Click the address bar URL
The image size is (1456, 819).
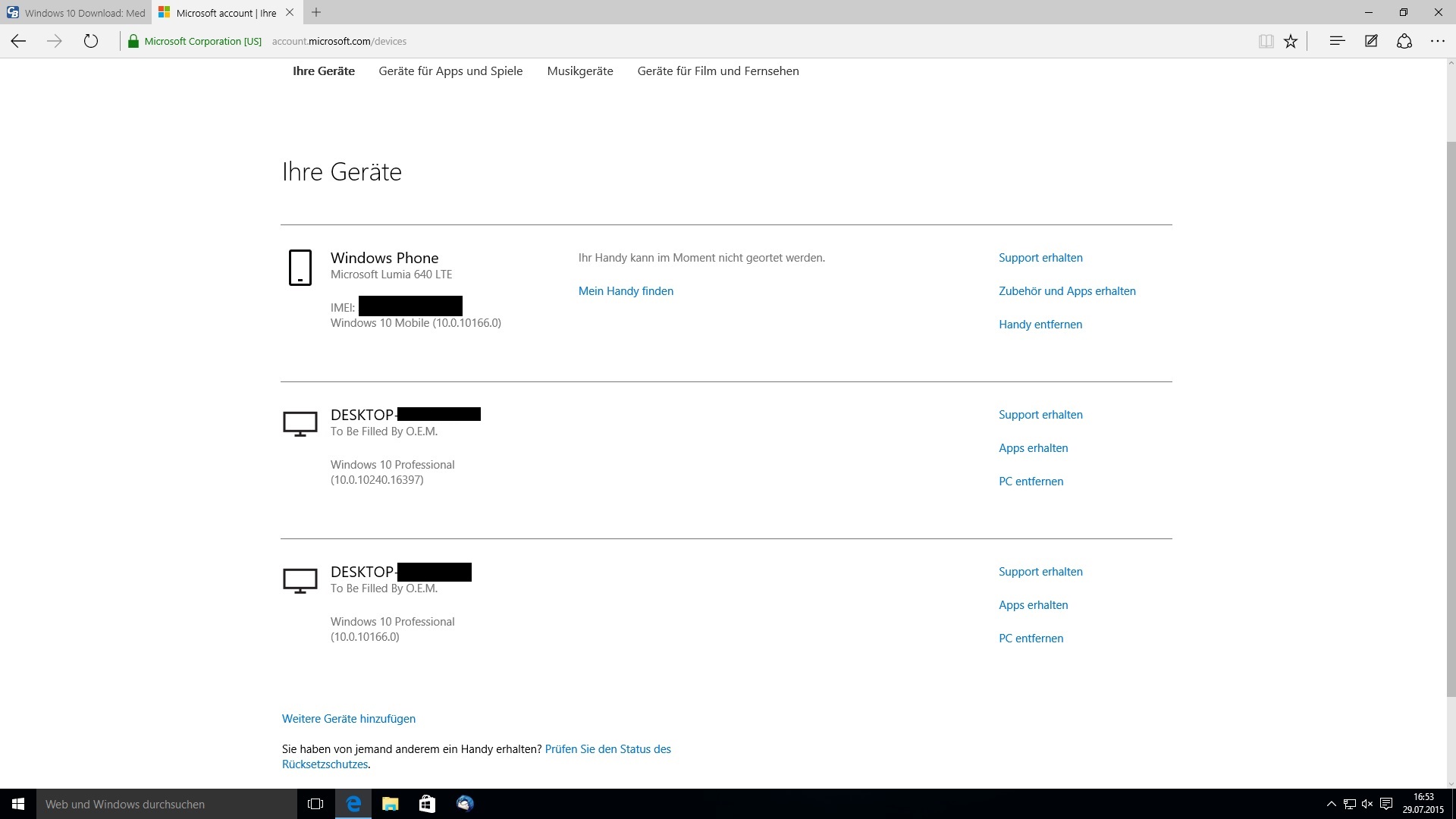(x=339, y=42)
